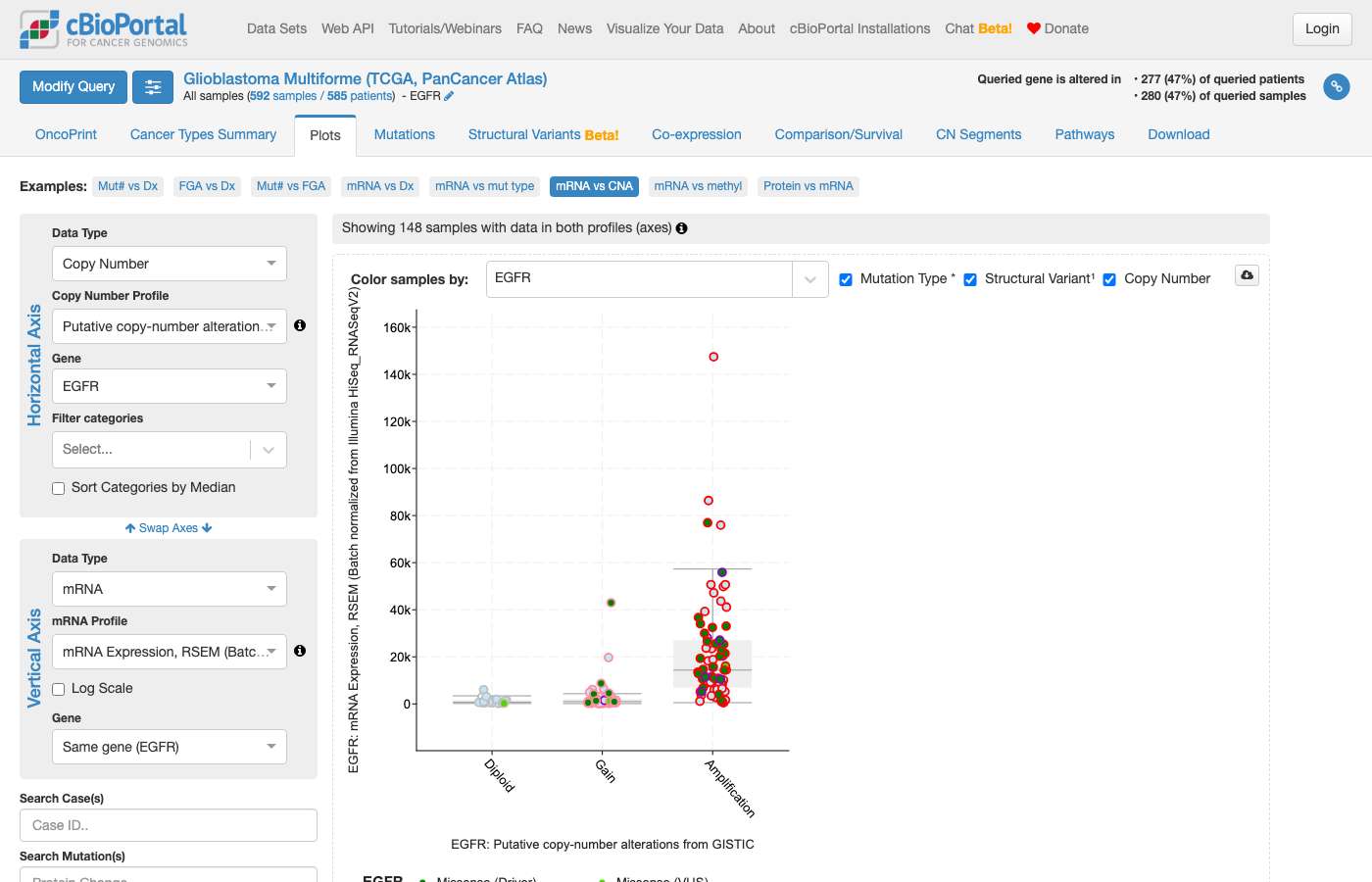This screenshot has height=882, width=1372.
Task: Click the bookmark link icon
Action: [x=1336, y=87]
